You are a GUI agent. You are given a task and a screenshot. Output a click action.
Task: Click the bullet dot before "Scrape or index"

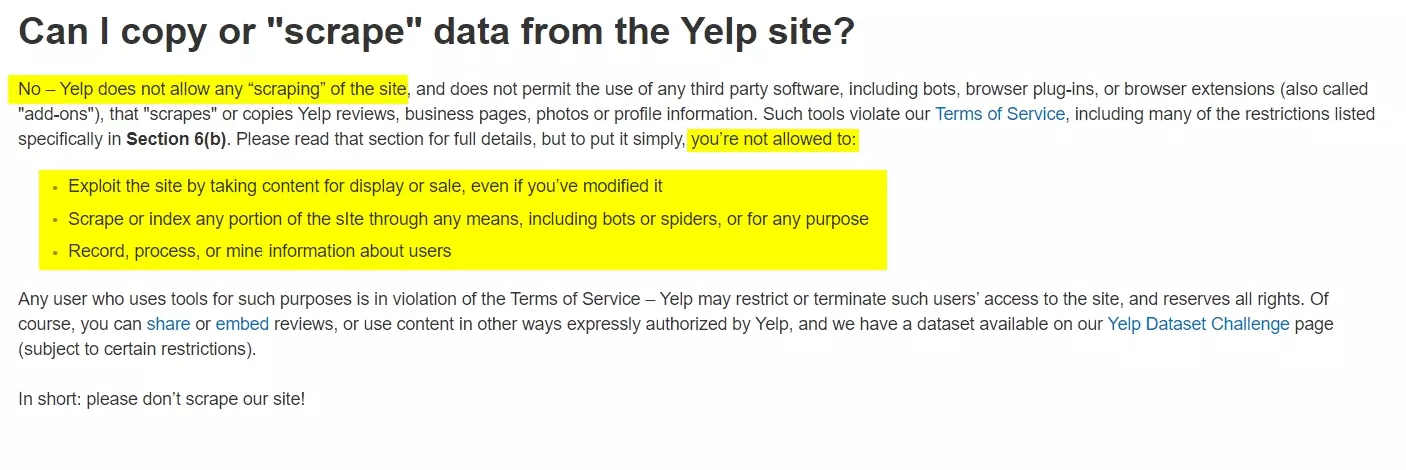pyautogui.click(x=55, y=220)
